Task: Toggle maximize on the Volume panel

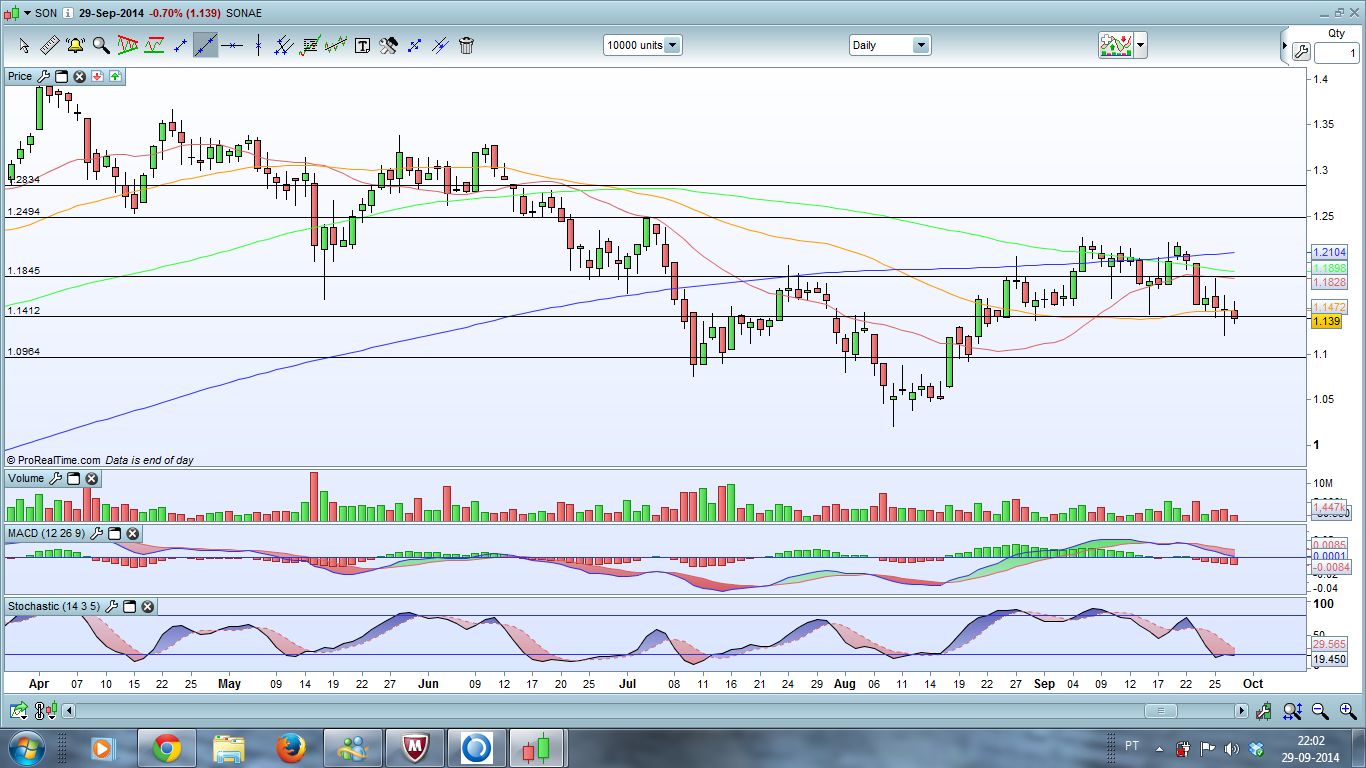Action: tap(73, 479)
